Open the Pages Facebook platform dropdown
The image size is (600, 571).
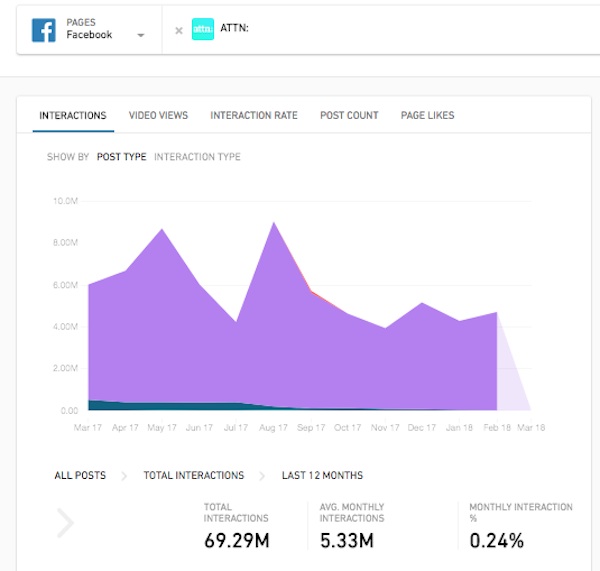140,35
